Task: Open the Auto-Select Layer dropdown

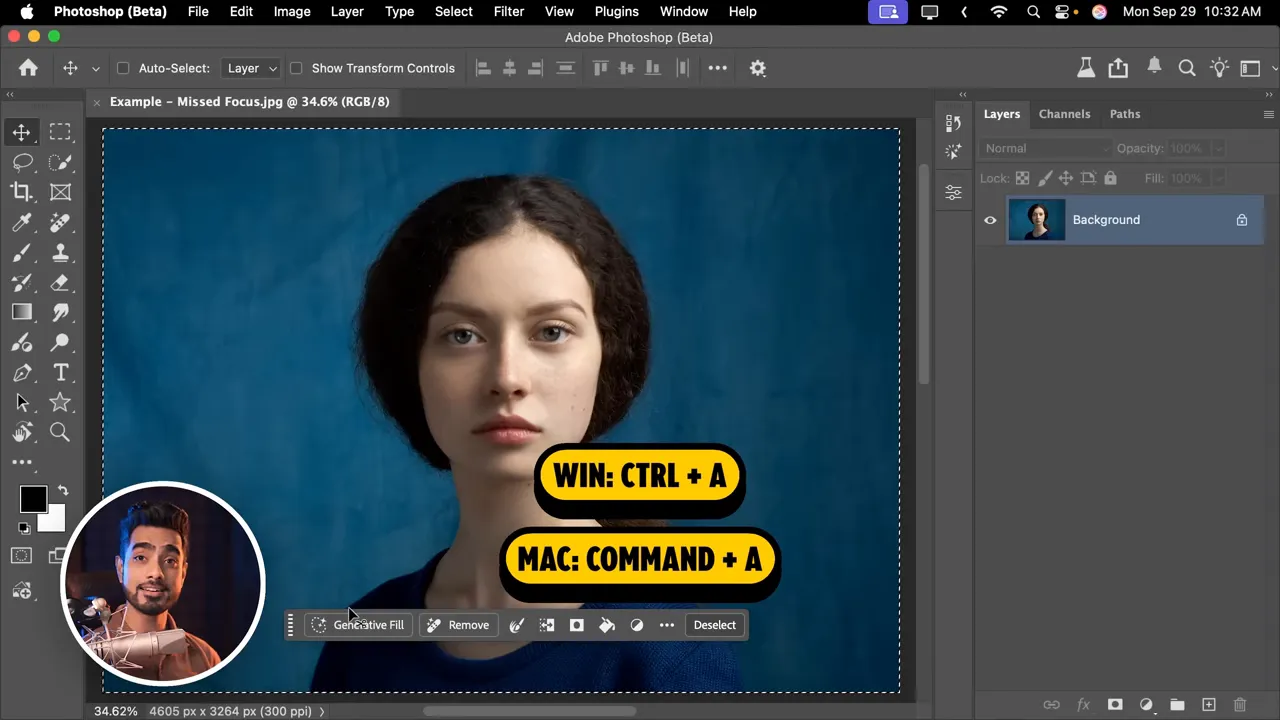Action: coord(250,68)
